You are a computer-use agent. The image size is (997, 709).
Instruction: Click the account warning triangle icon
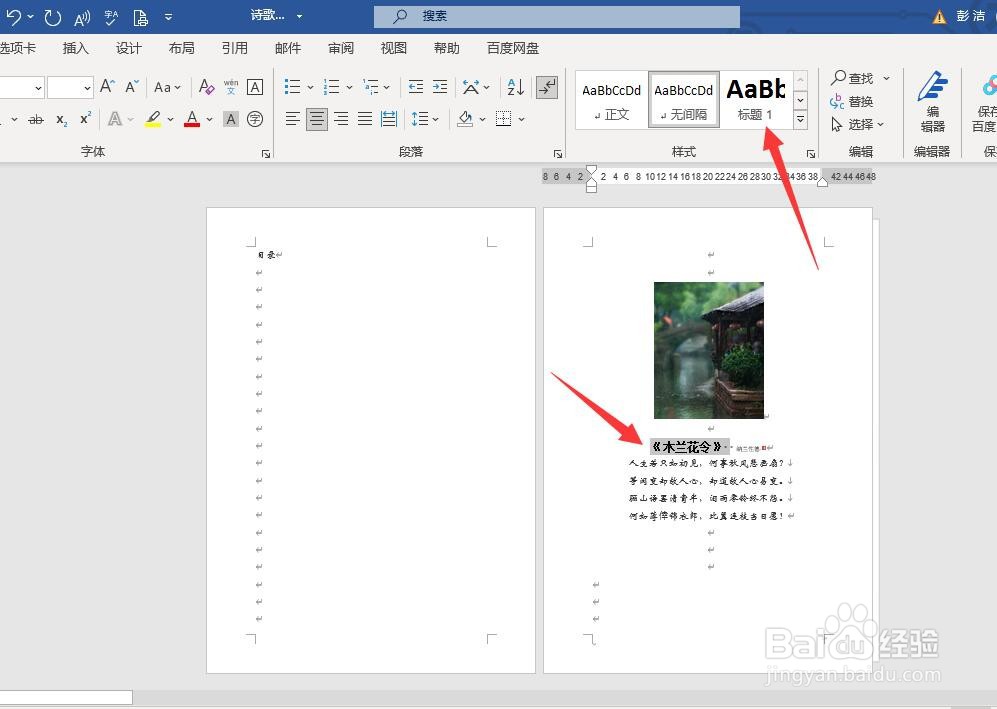(939, 17)
